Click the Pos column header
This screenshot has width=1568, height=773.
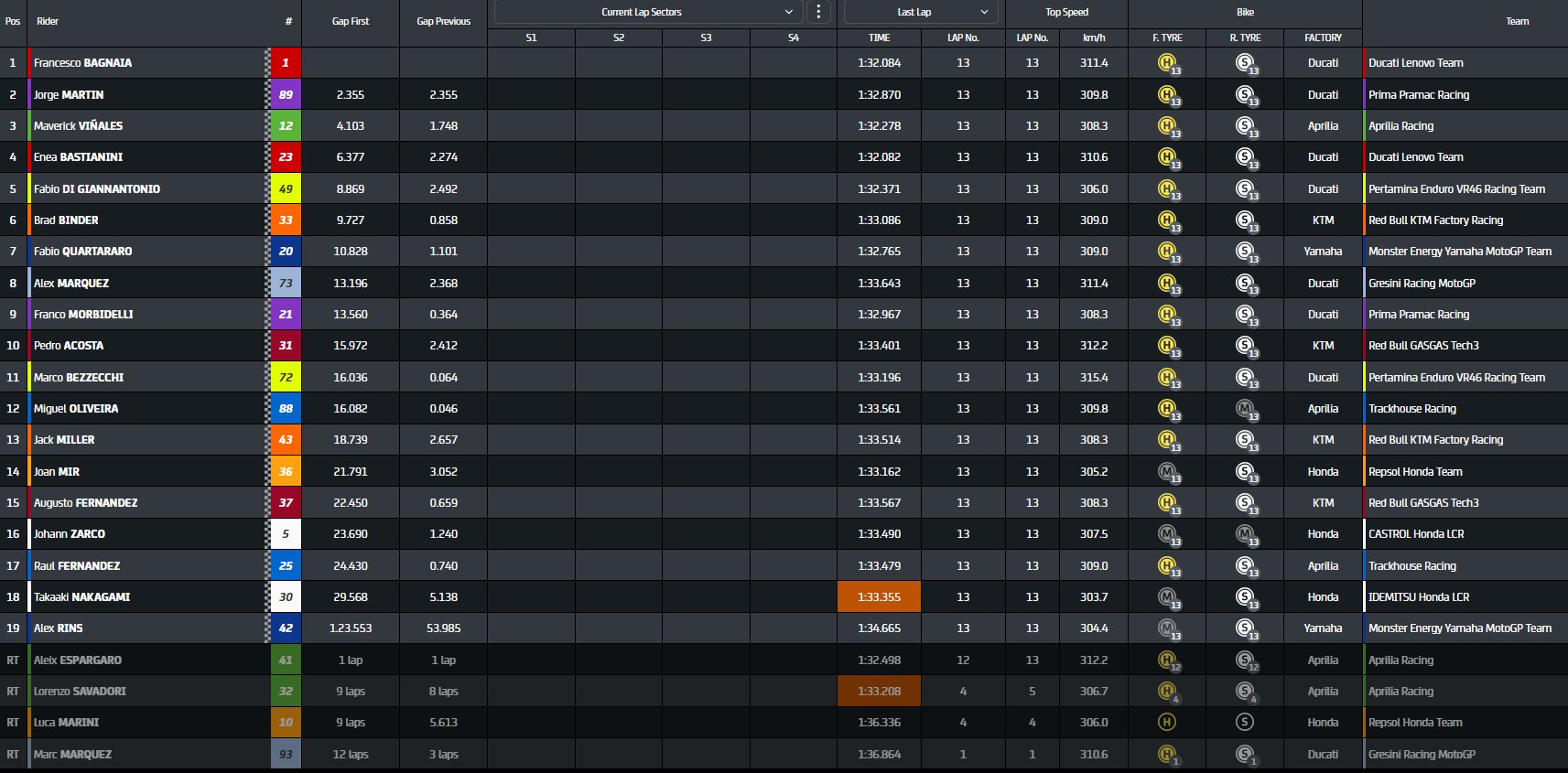coord(13,21)
